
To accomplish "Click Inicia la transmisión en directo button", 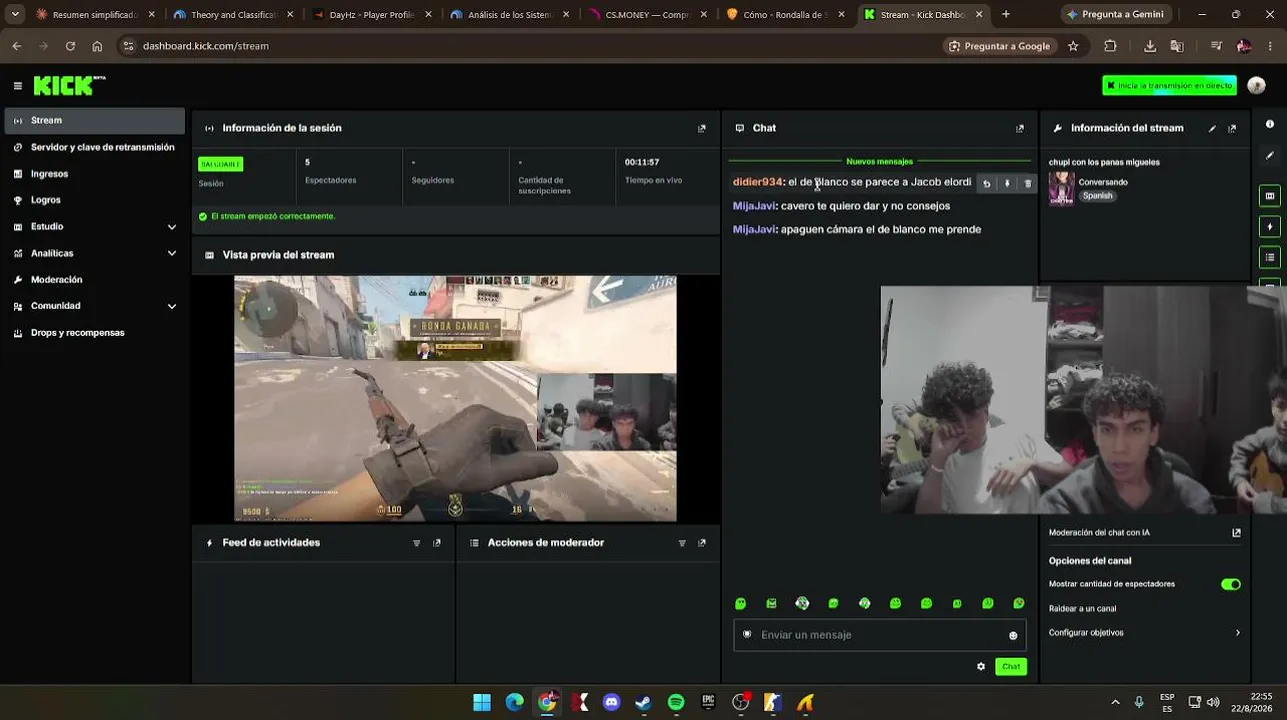I will (x=1169, y=86).
